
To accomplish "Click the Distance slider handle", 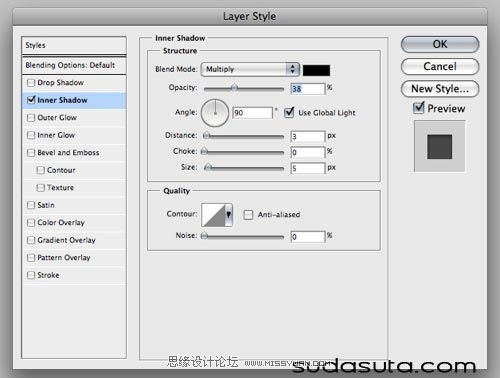I will tap(206, 135).
